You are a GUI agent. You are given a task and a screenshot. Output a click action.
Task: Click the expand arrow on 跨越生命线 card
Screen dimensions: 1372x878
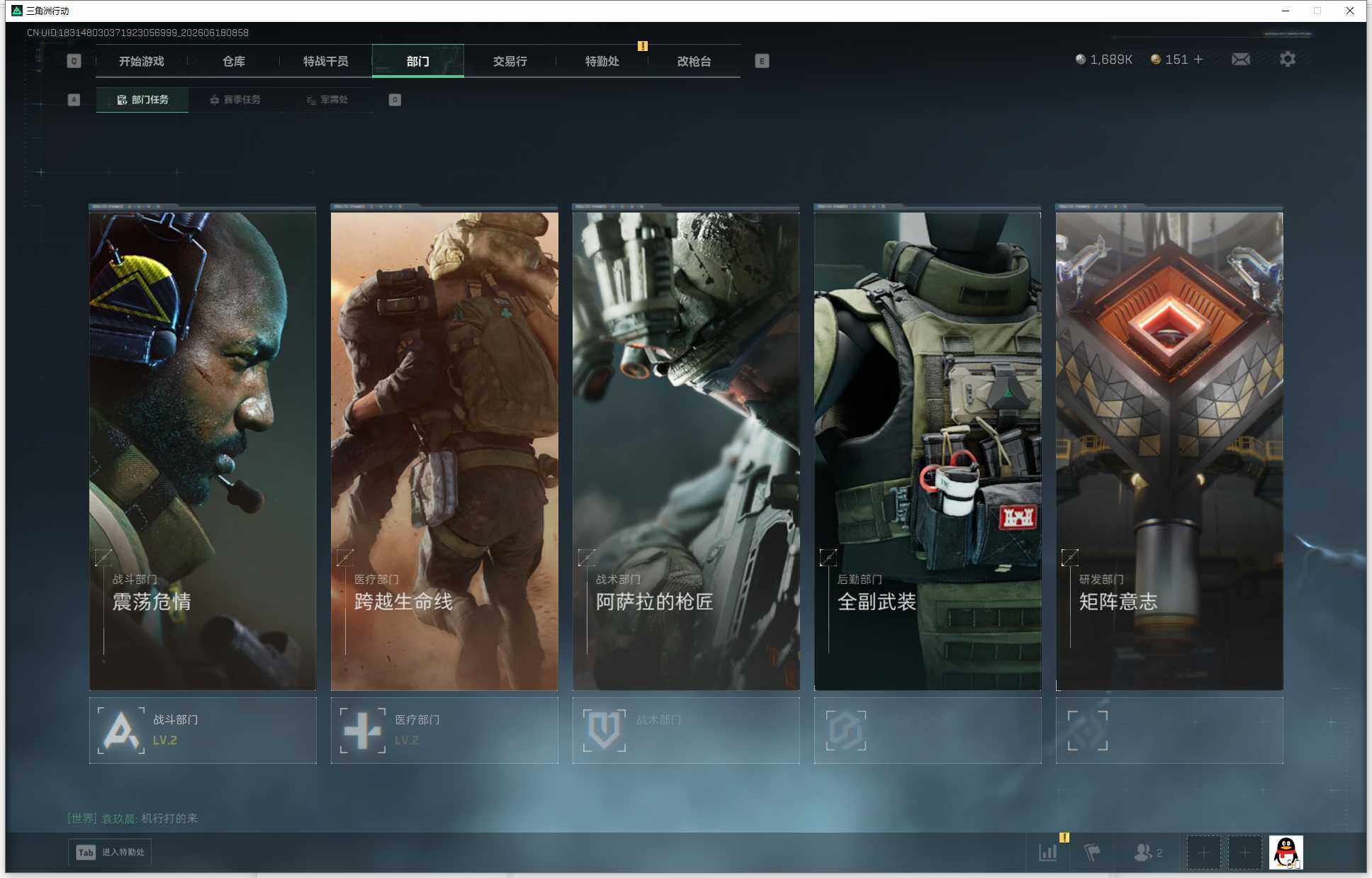(x=345, y=558)
